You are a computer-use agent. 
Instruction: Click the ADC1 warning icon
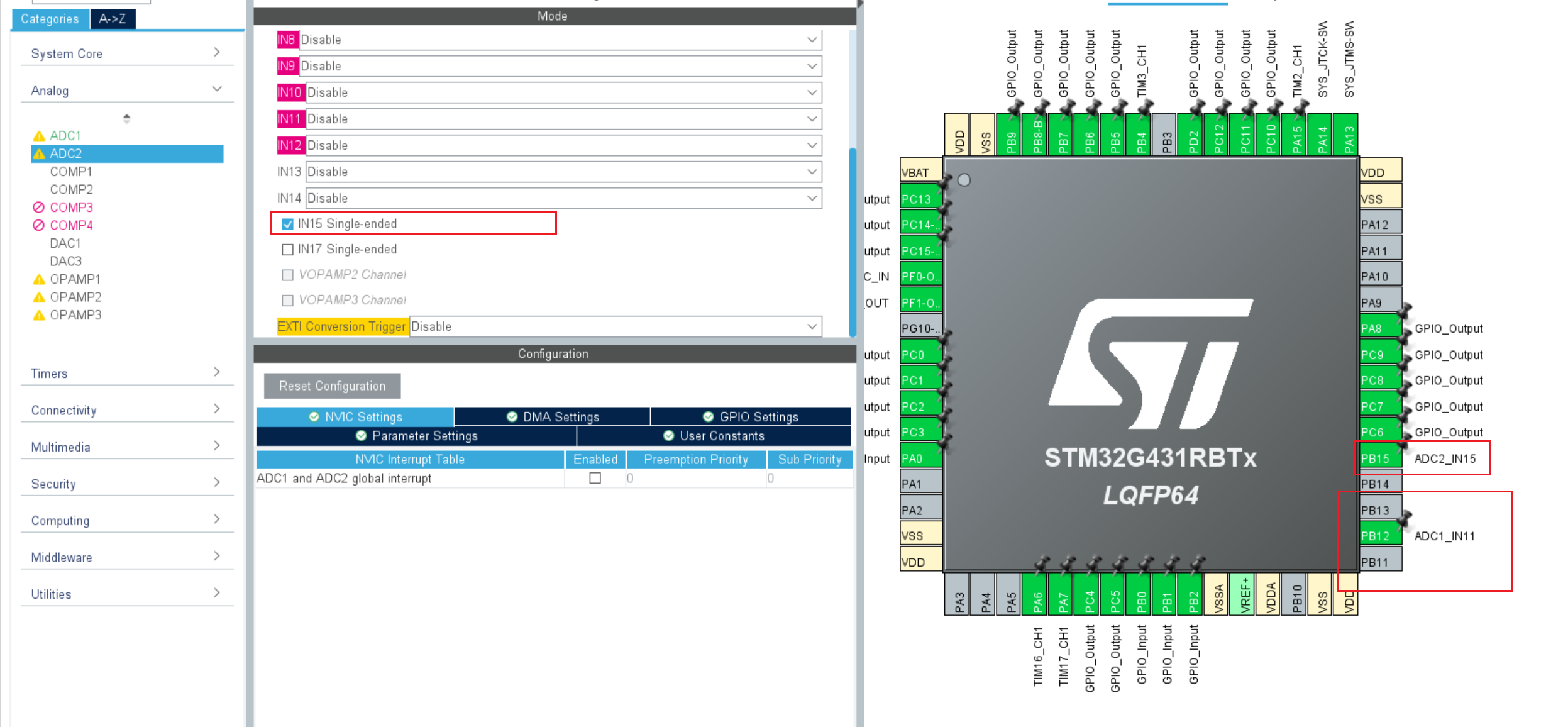[39, 136]
